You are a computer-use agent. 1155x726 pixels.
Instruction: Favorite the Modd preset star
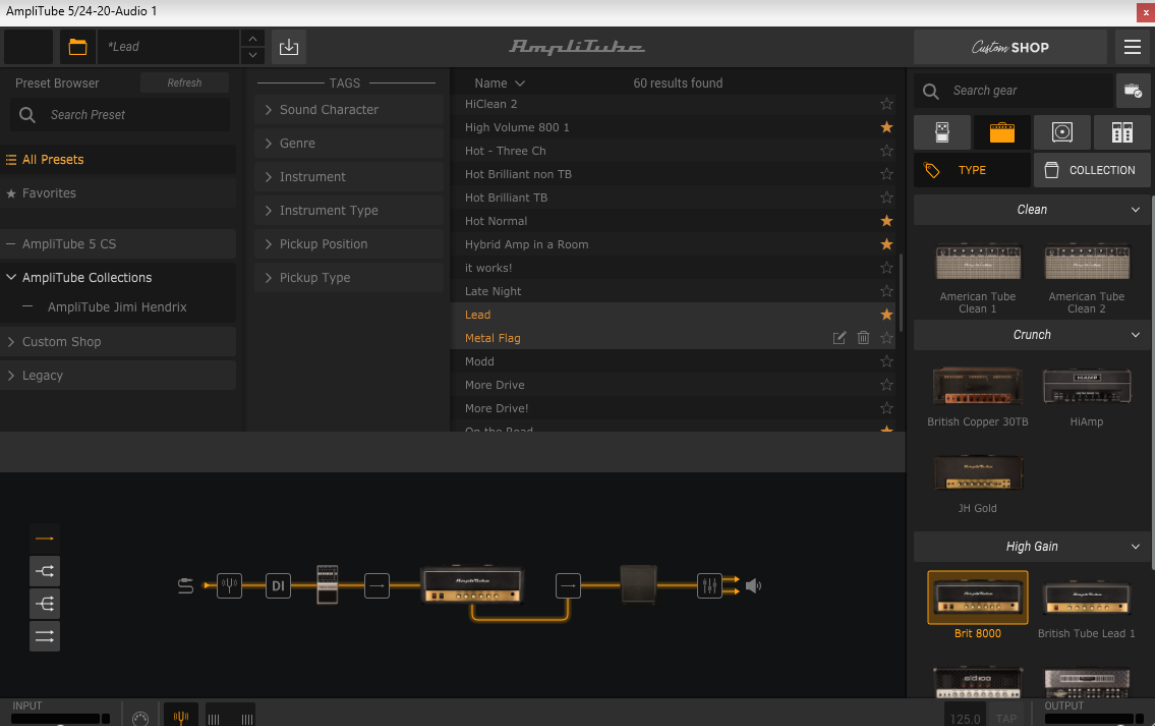coord(887,362)
